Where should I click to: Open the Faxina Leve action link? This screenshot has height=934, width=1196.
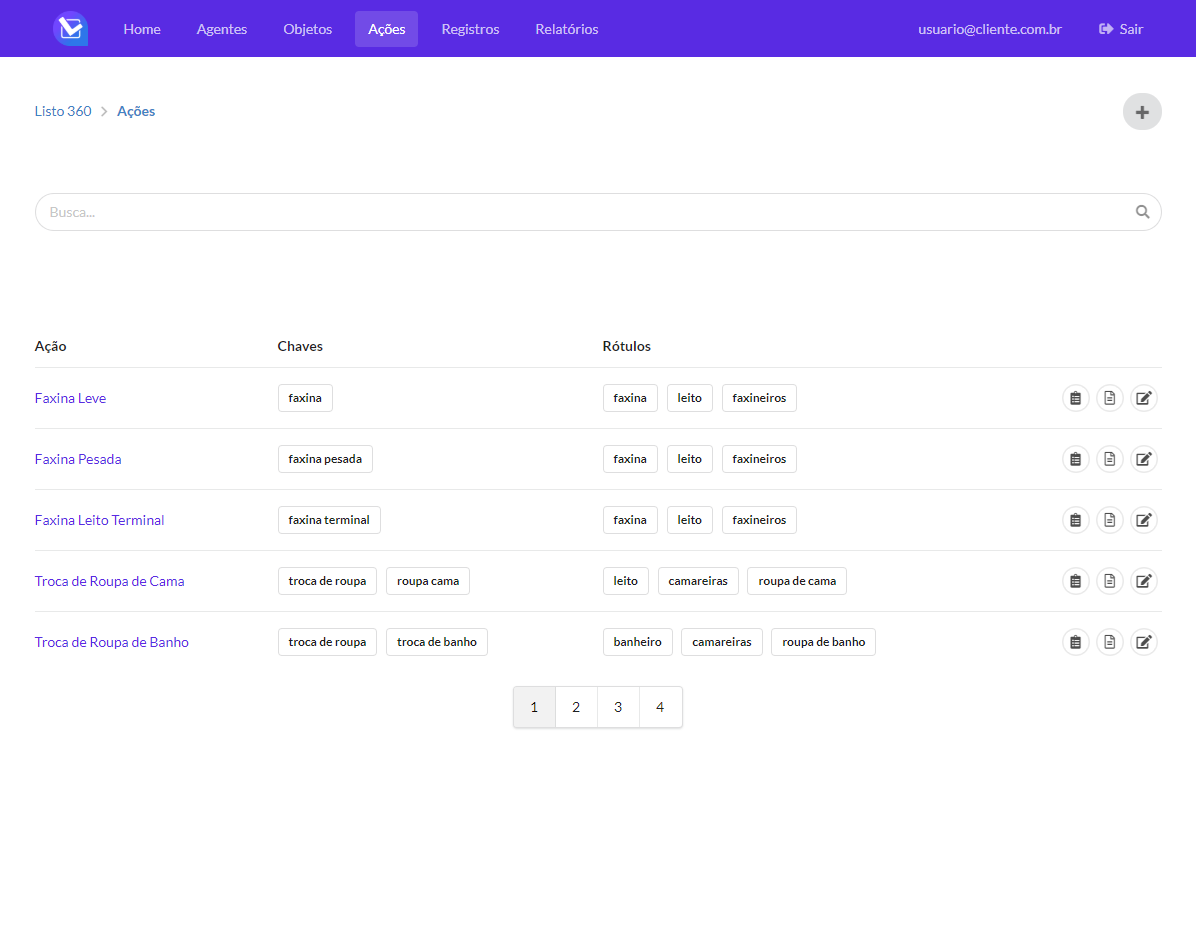[x=70, y=398]
